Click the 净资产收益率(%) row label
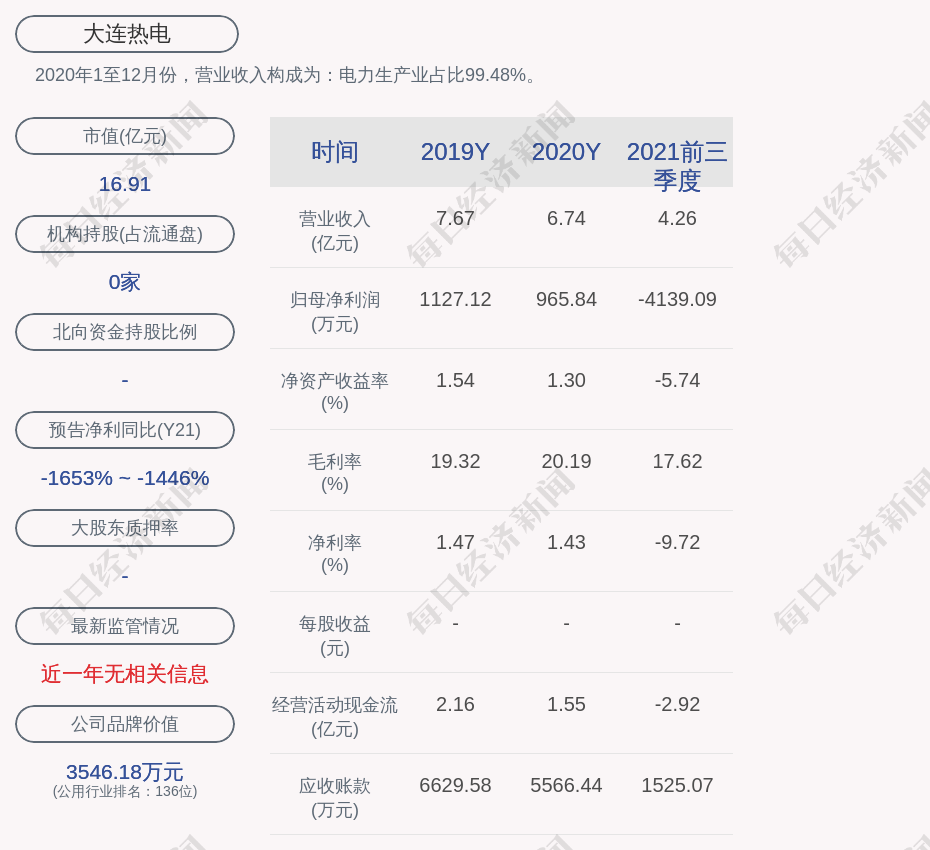This screenshot has width=930, height=850. 335,391
